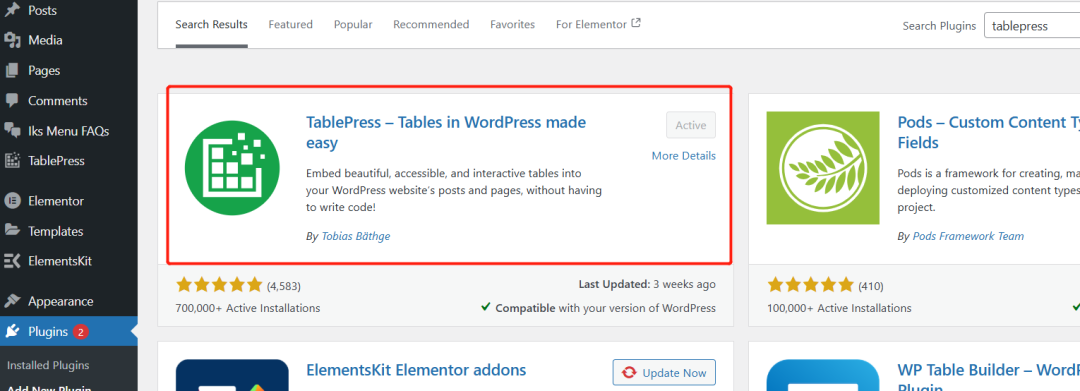Open the For Elementor external link

pyautogui.click(x=598, y=24)
